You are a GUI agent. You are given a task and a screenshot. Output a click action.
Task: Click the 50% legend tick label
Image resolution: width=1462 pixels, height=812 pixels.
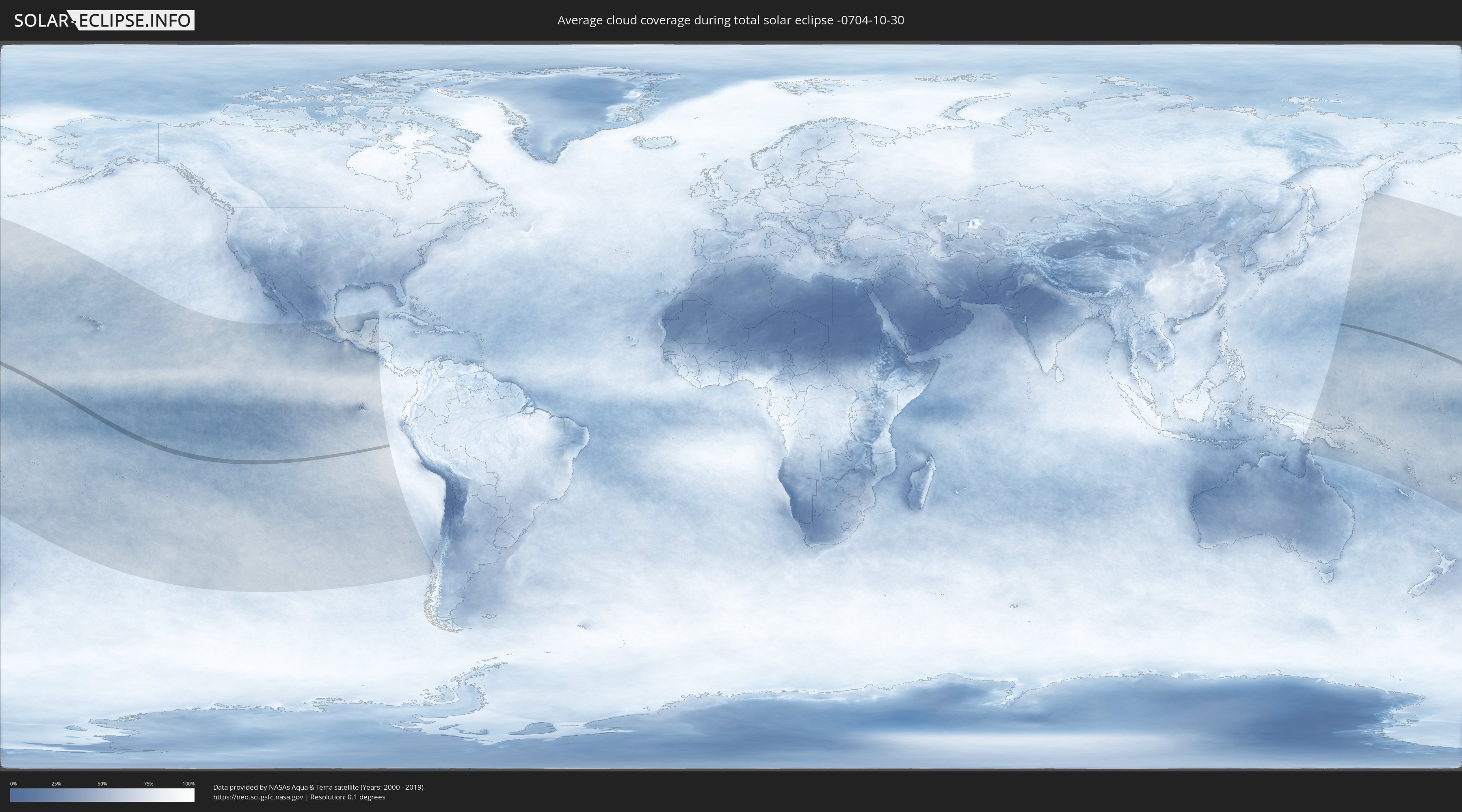click(102, 784)
